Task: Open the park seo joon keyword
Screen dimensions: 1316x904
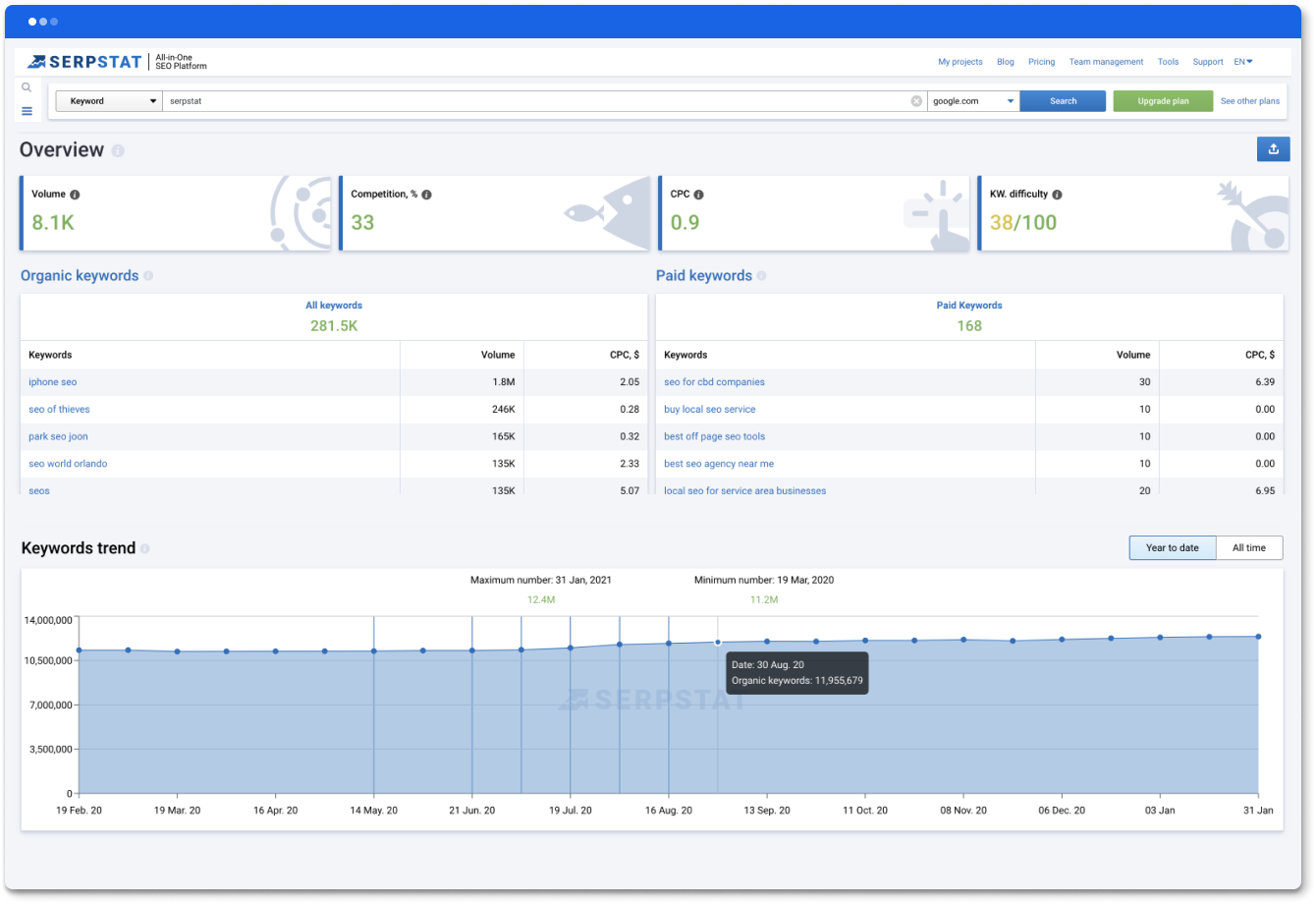Action: 58,437
